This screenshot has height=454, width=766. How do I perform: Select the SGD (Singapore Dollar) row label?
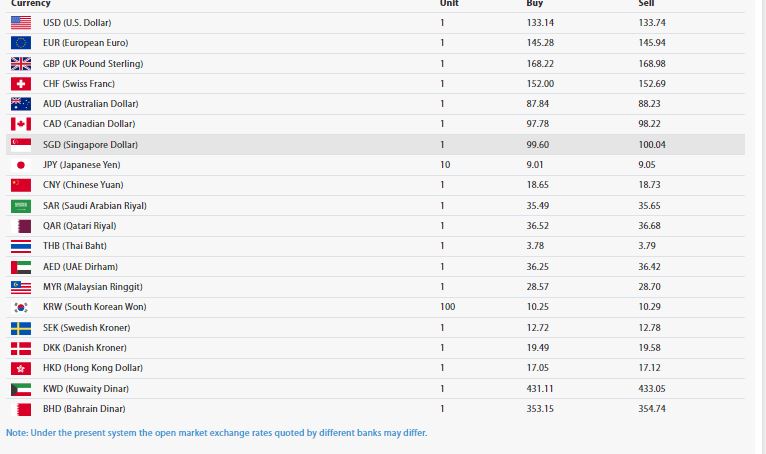tap(90, 145)
